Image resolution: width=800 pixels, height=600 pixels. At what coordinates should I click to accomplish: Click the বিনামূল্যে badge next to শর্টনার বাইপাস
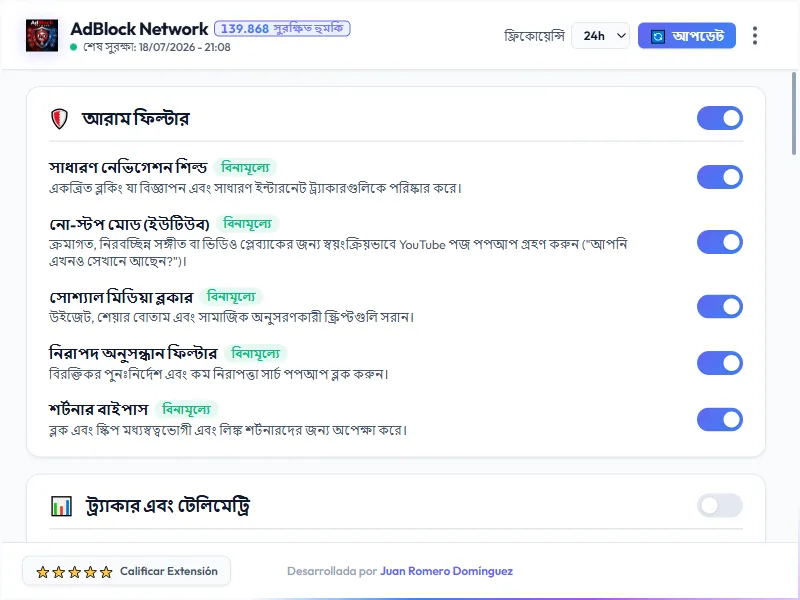[186, 409]
